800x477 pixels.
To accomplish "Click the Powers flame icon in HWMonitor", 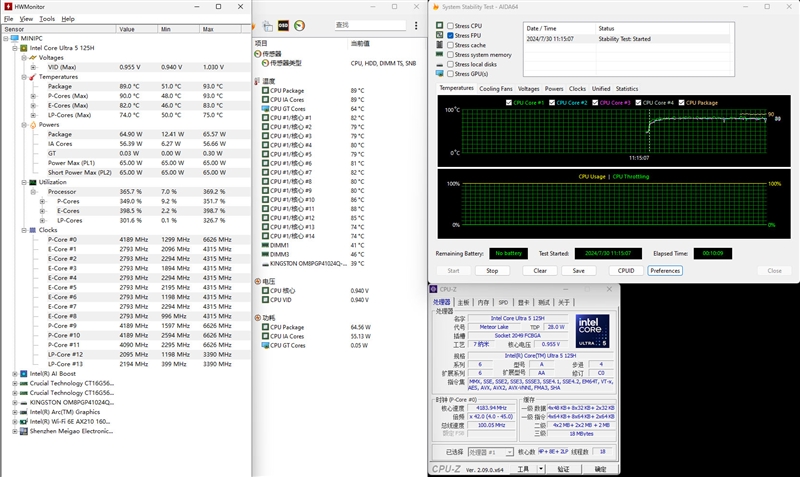I will pos(33,124).
